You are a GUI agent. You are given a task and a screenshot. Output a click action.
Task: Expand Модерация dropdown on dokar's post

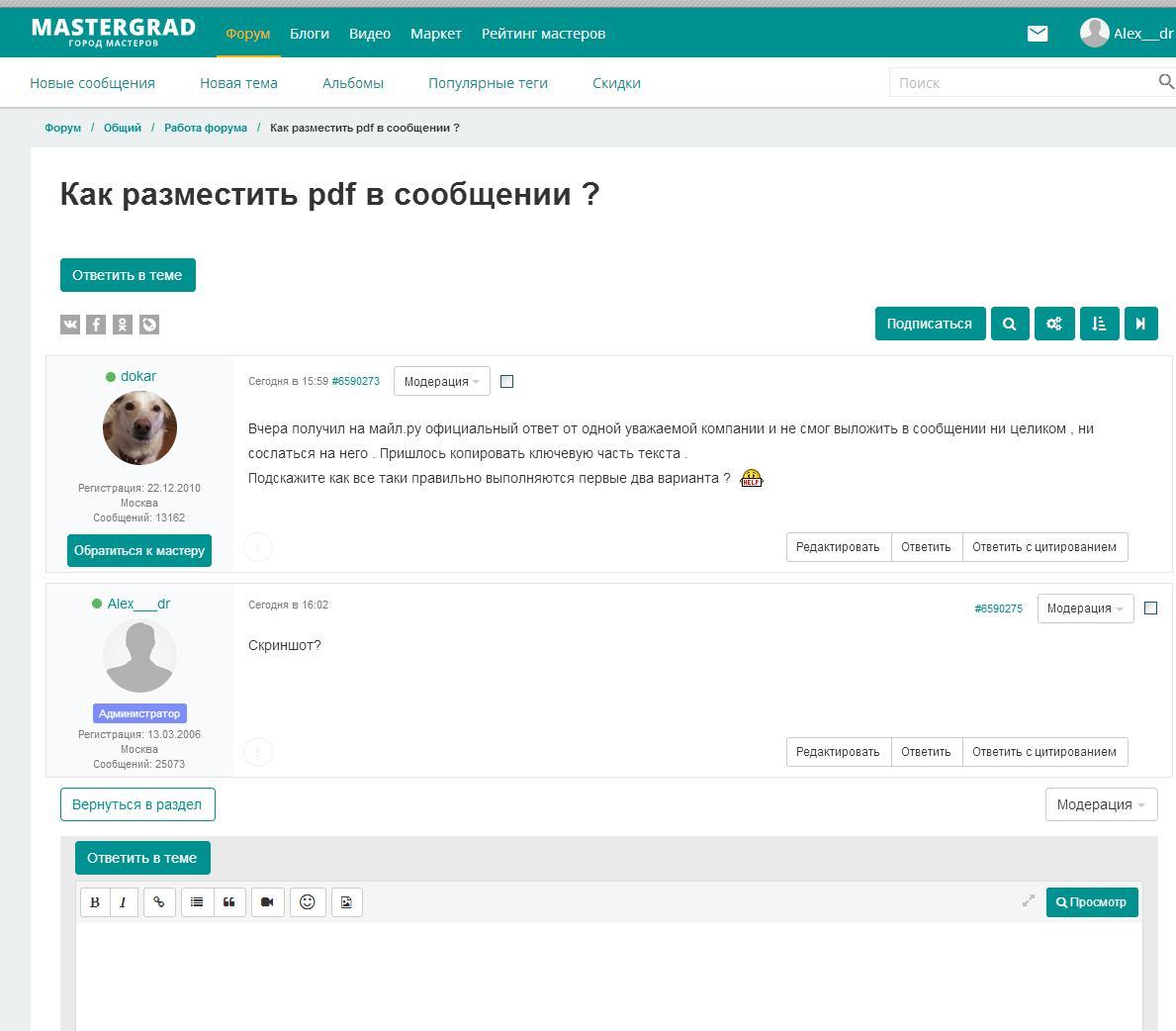click(x=441, y=381)
